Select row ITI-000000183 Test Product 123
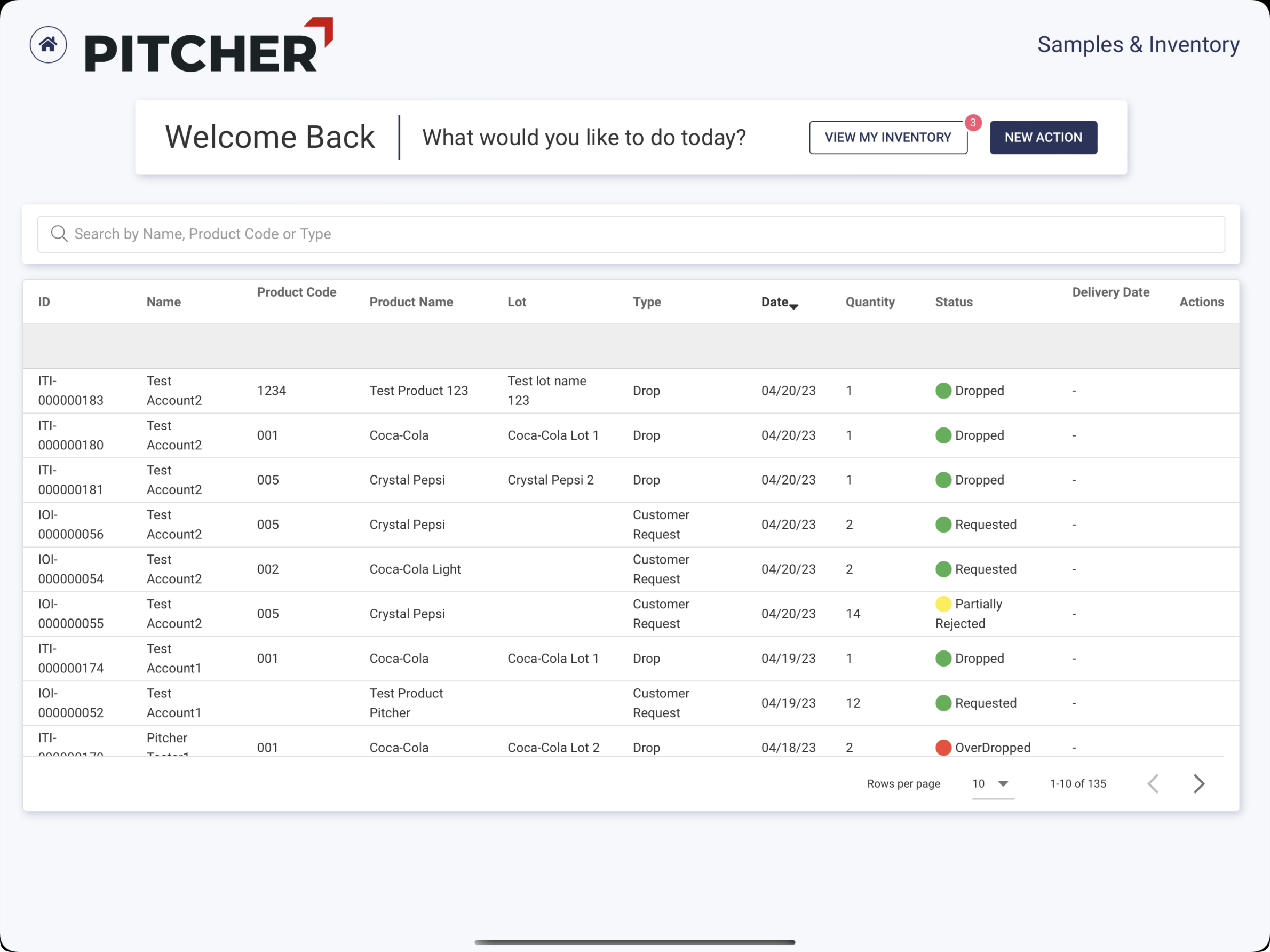 click(x=418, y=391)
